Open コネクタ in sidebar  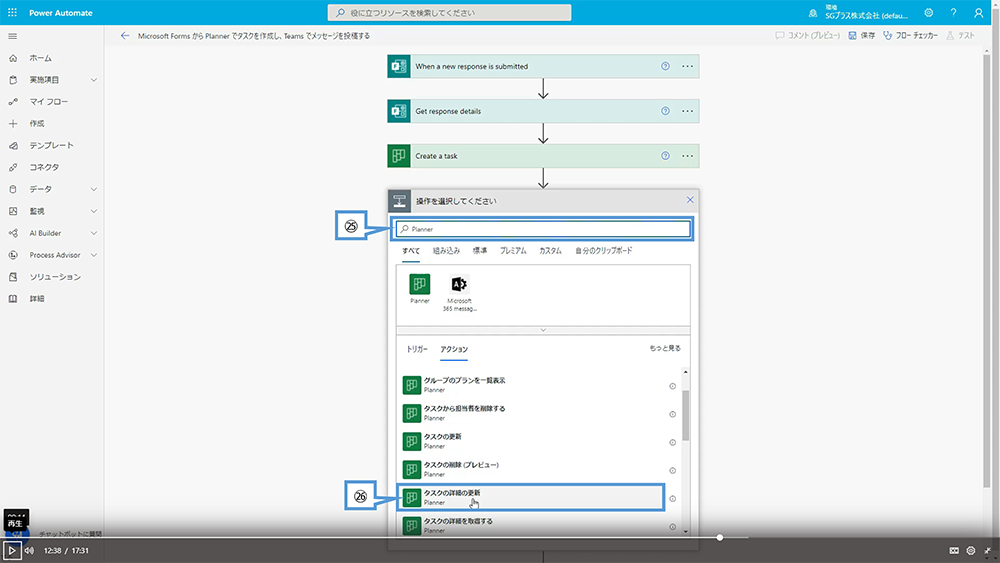coord(44,167)
